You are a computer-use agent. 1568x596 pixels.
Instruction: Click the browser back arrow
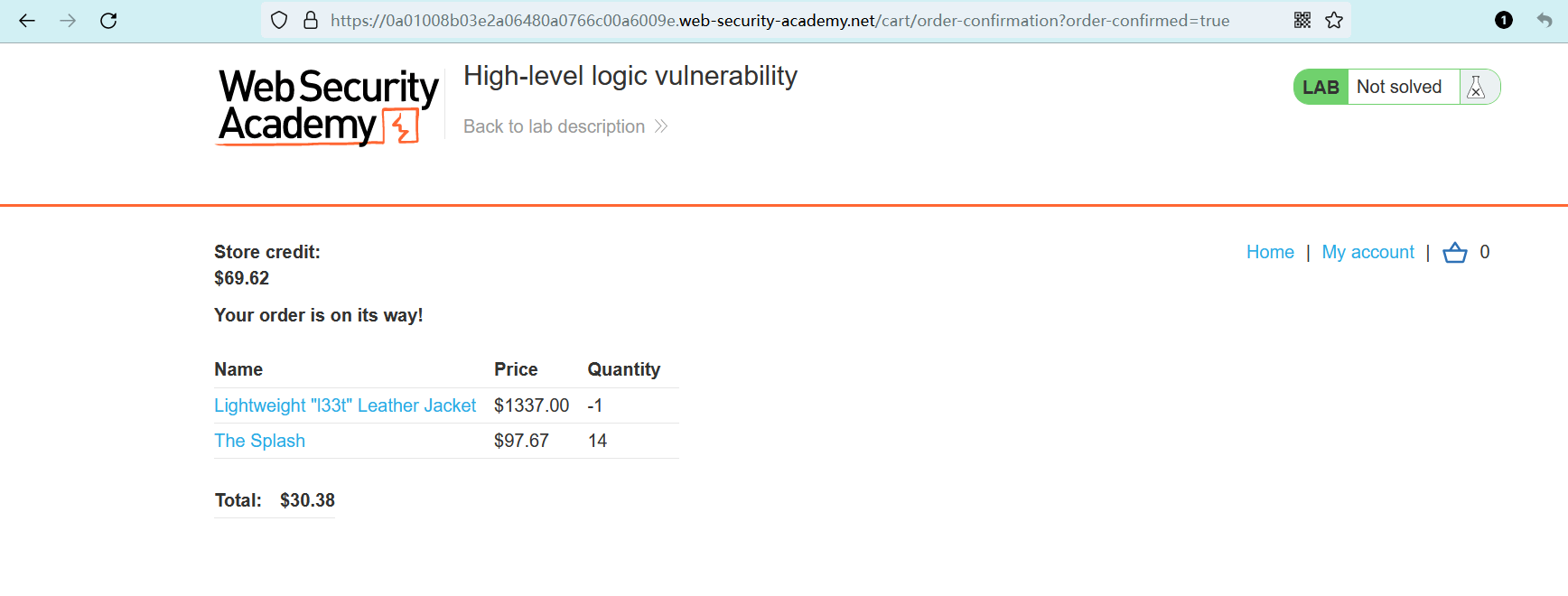click(27, 21)
